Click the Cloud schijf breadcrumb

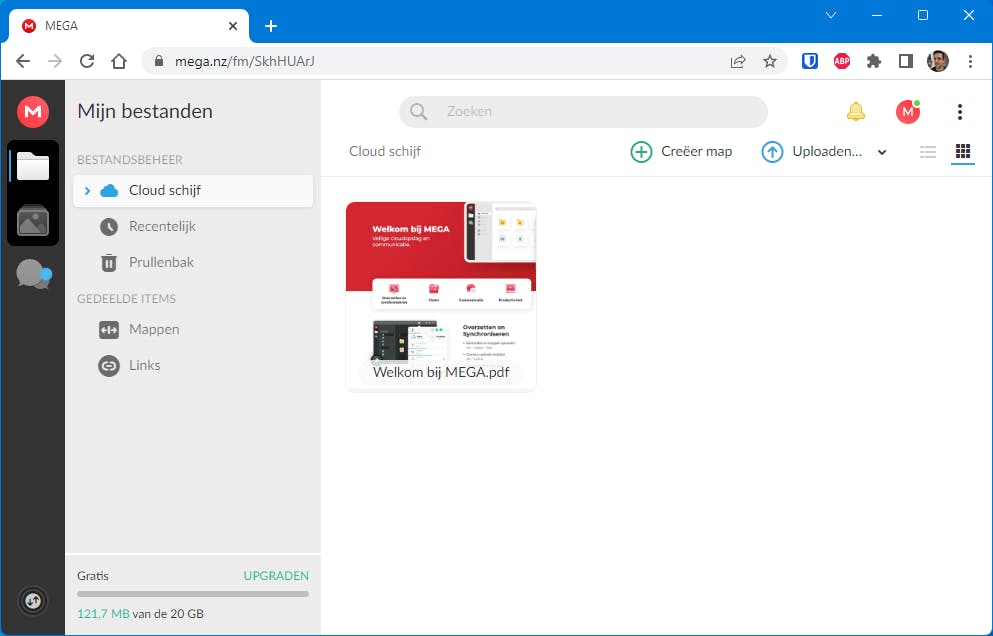click(x=385, y=151)
